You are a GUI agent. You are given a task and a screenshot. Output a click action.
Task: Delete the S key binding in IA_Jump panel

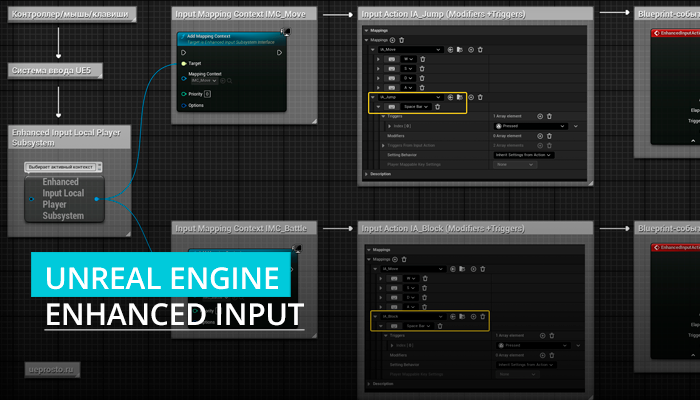pos(422,69)
